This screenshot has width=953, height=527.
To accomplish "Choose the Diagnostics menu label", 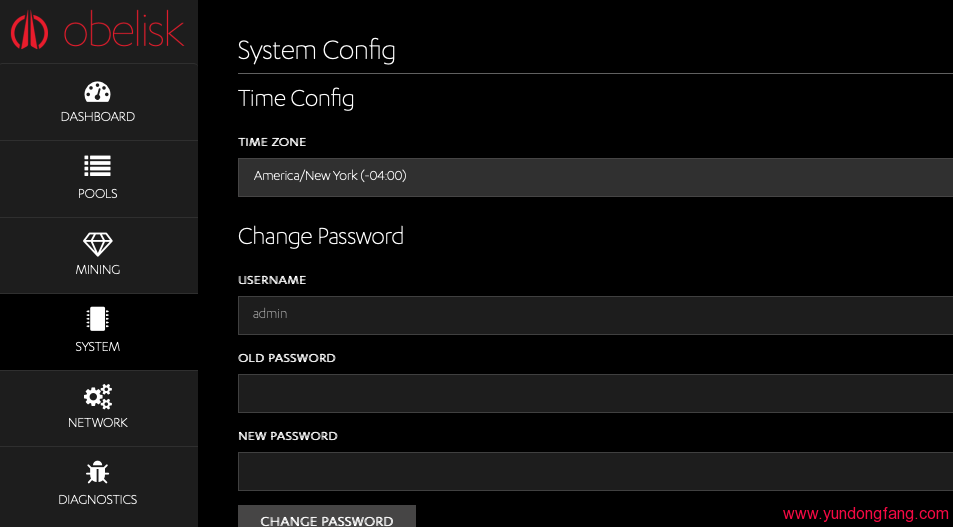I will 98,500.
